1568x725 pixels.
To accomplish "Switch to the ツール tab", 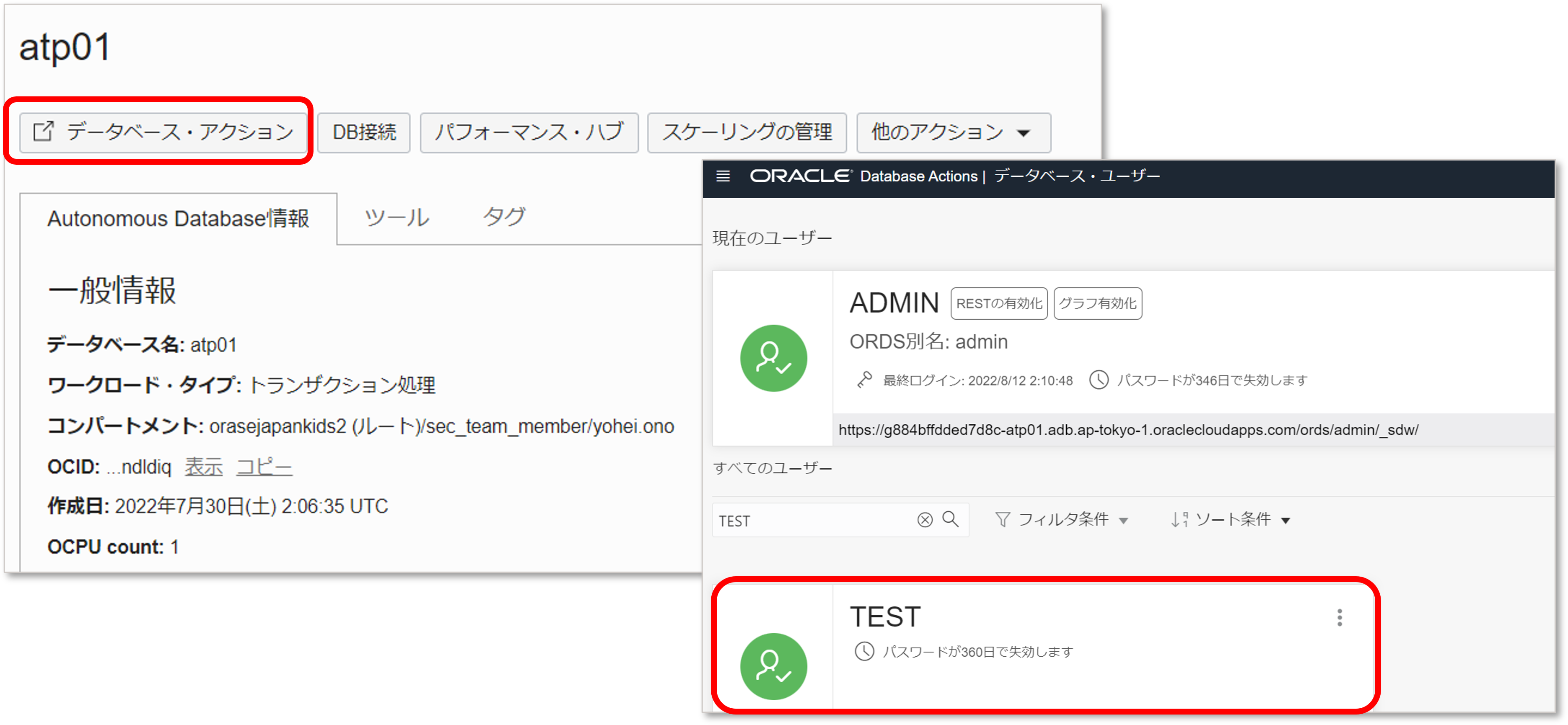I will pyautogui.click(x=396, y=217).
